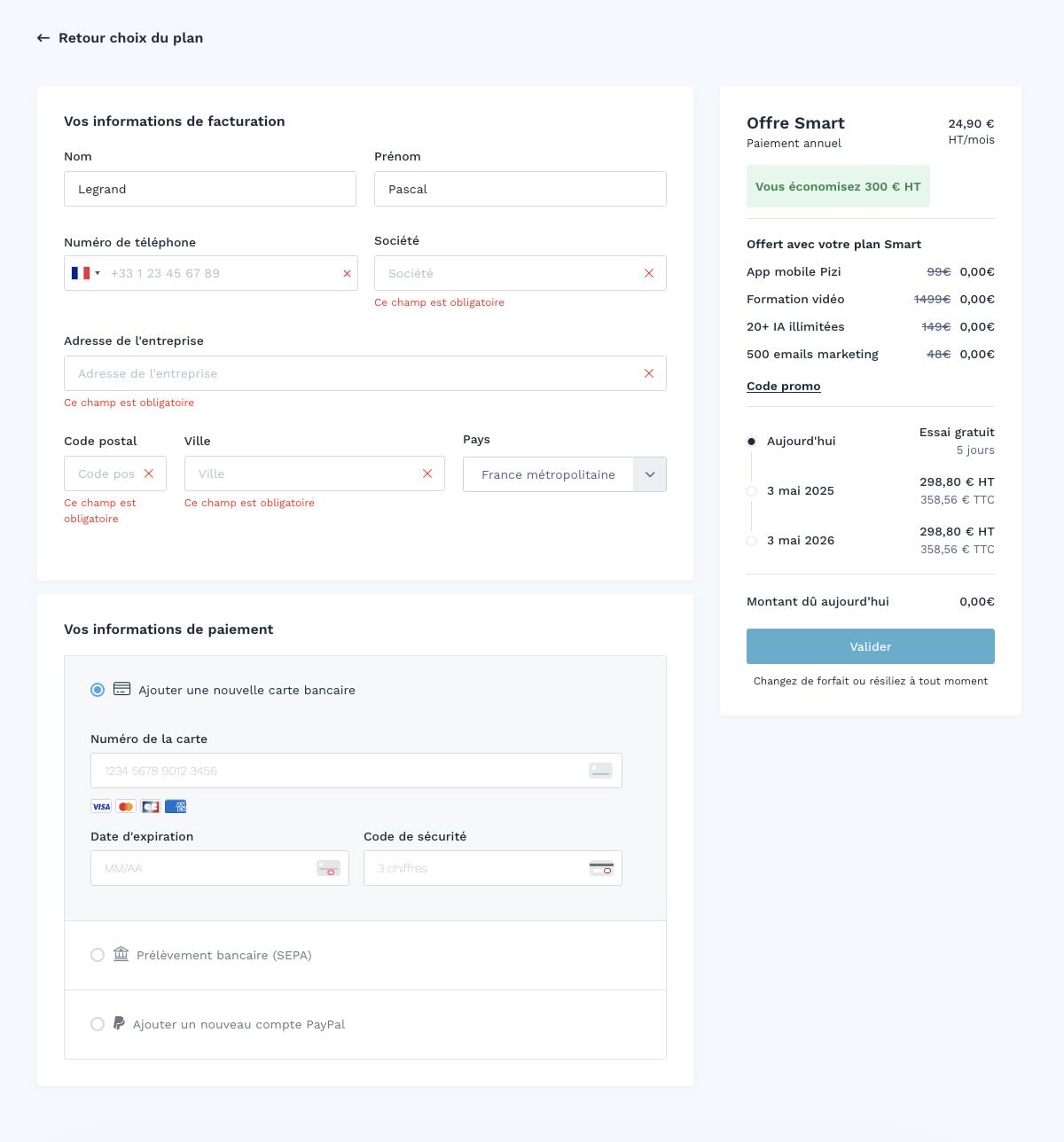Click Ville's Ce champ est obligatoire error
Image resolution: width=1064 pixels, height=1142 pixels.
[x=249, y=503]
